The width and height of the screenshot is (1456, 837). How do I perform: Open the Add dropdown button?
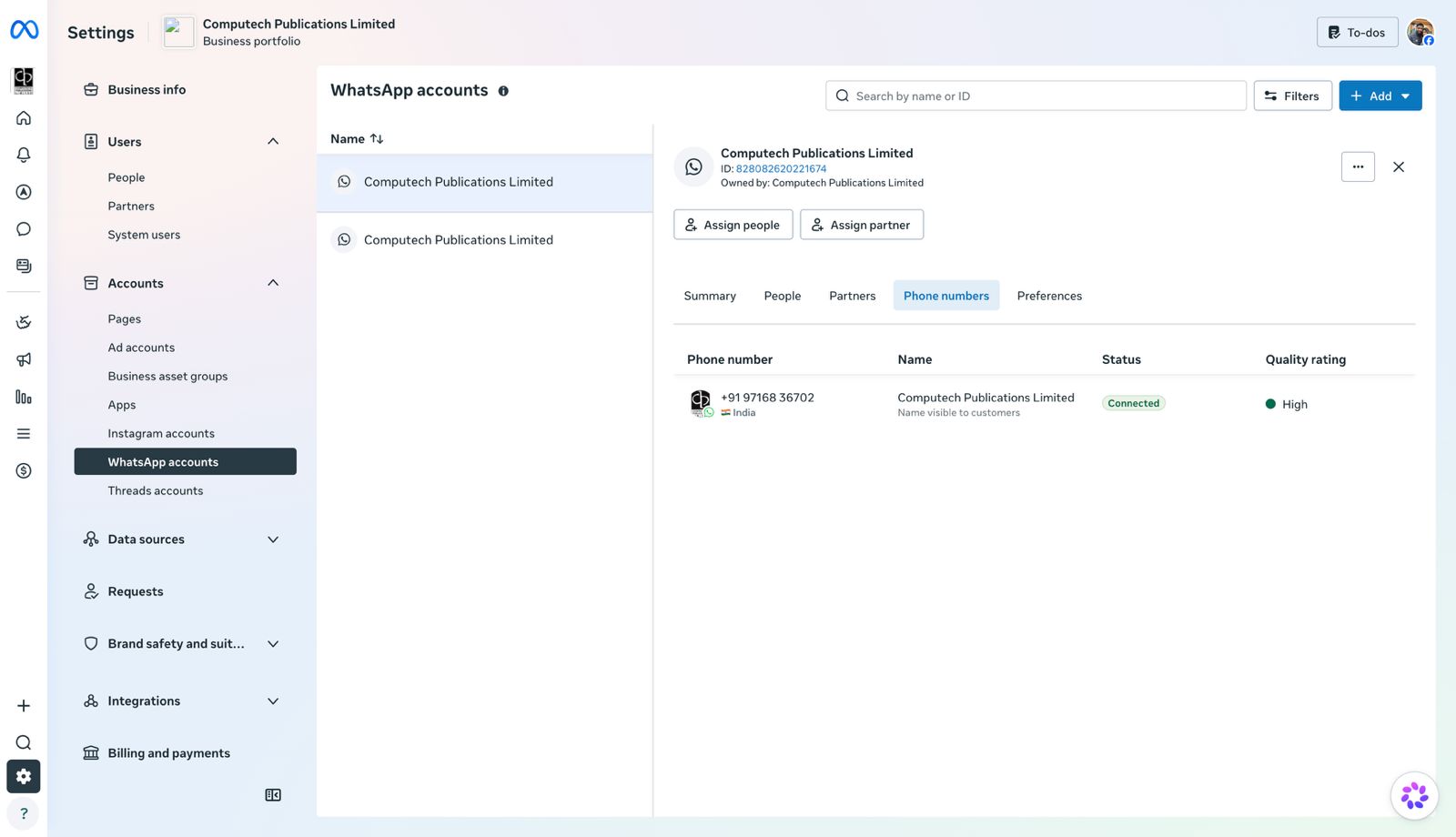[1380, 96]
